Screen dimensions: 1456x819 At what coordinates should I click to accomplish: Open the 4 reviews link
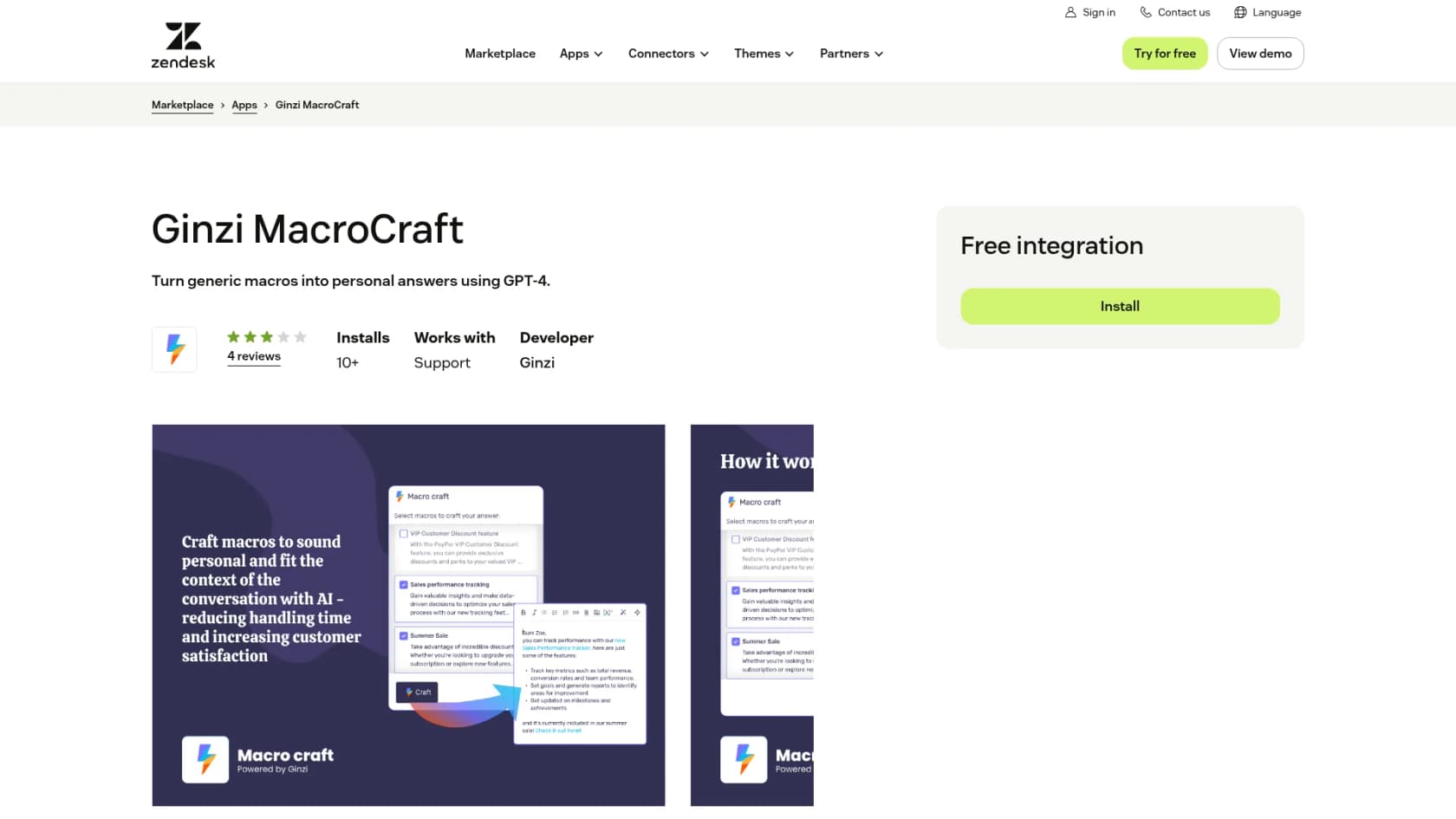coord(254,356)
